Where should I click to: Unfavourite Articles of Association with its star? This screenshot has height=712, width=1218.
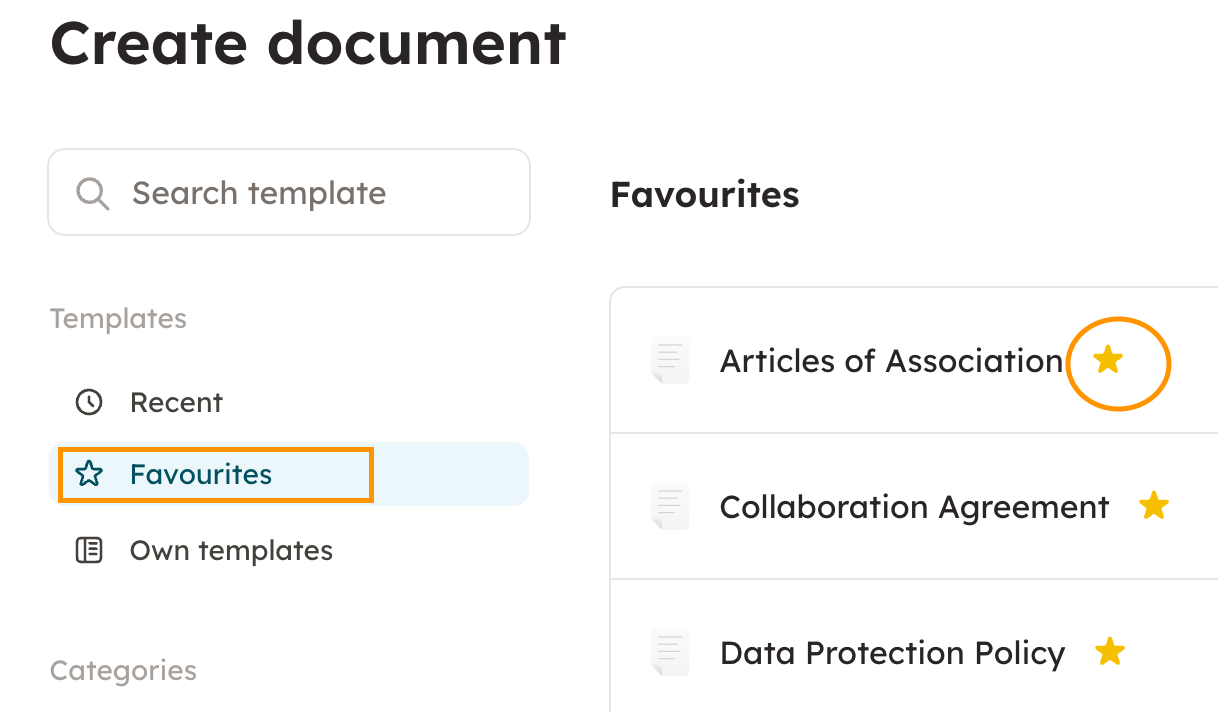[x=1107, y=360]
